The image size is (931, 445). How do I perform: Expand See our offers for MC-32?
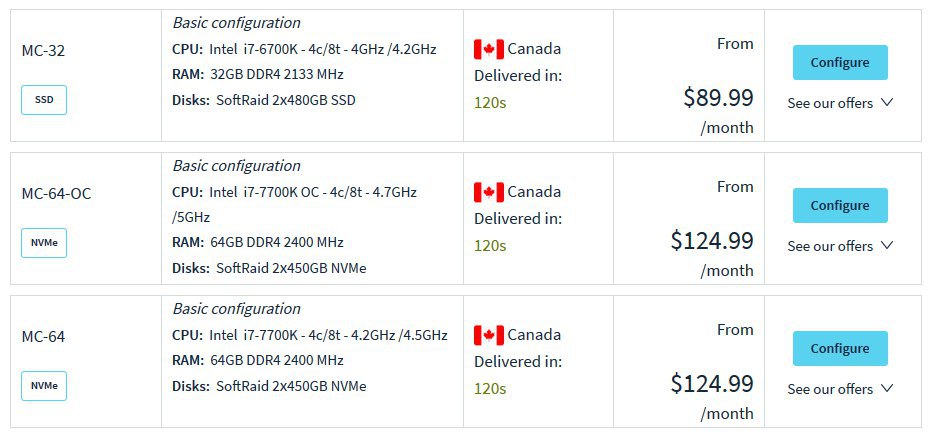pyautogui.click(x=840, y=103)
